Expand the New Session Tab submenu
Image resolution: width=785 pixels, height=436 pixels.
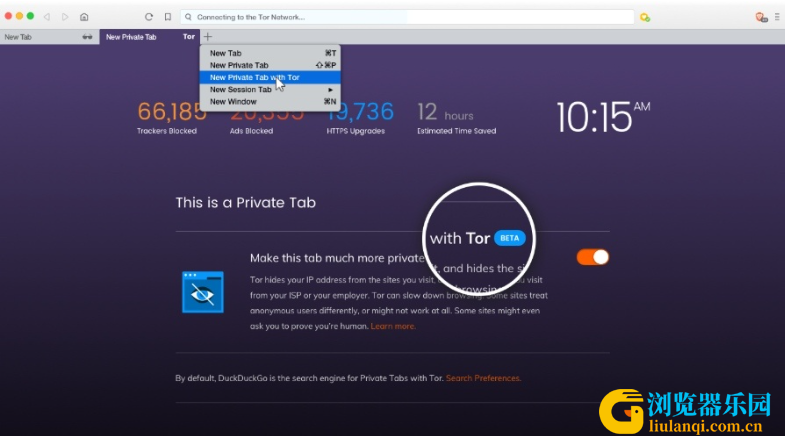270,89
